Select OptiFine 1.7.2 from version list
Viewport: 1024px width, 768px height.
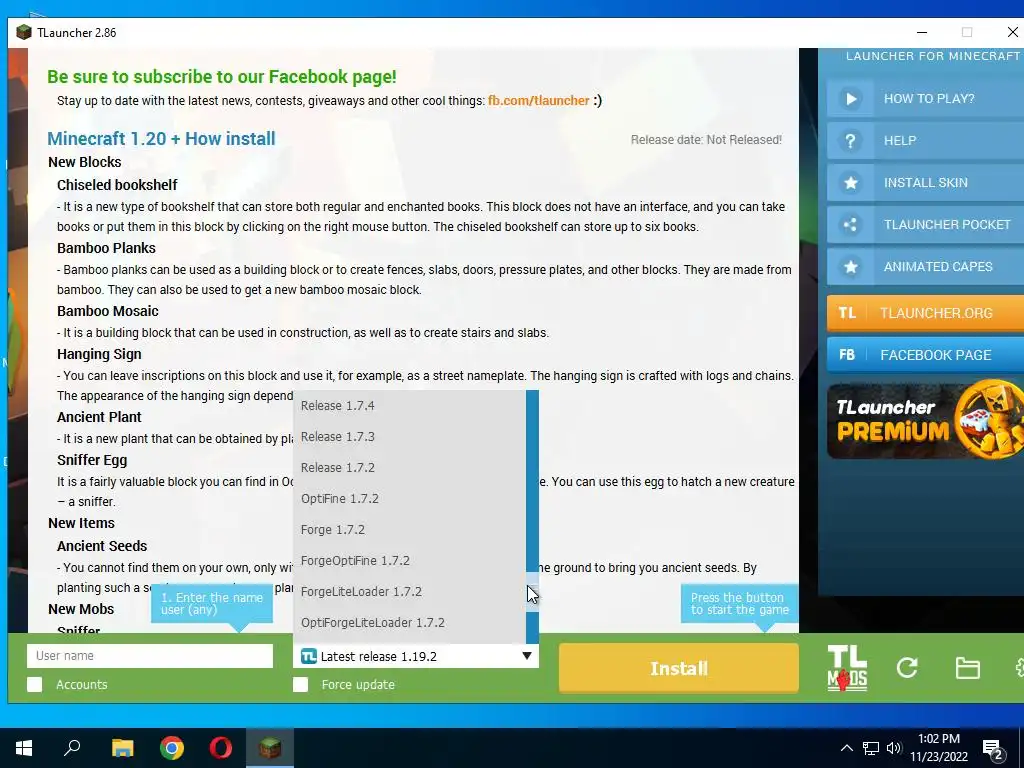tap(409, 499)
